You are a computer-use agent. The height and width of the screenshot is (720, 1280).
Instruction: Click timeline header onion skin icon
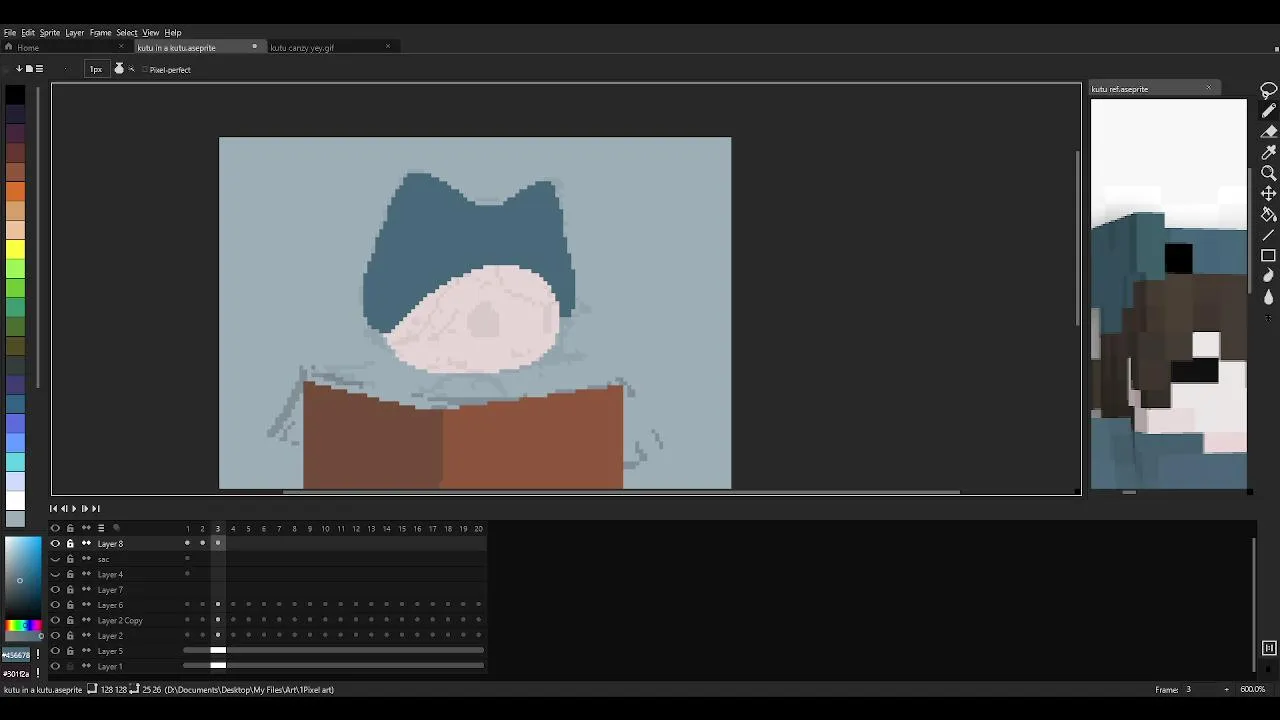(x=116, y=528)
